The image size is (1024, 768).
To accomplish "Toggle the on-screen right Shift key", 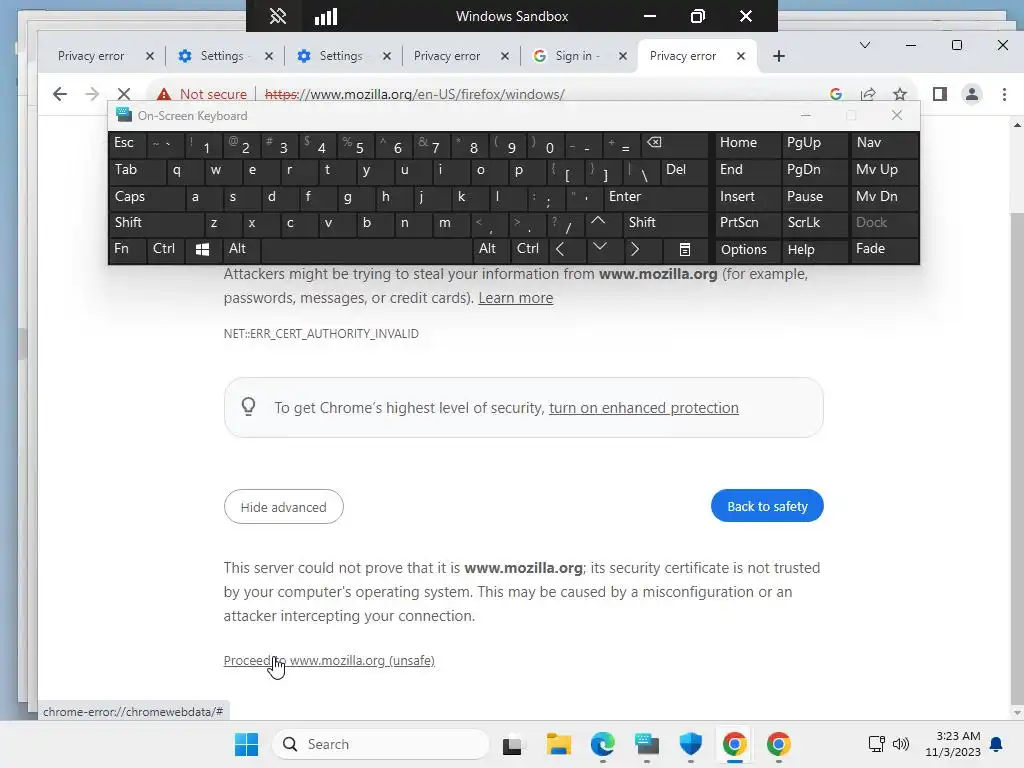I will pos(665,222).
